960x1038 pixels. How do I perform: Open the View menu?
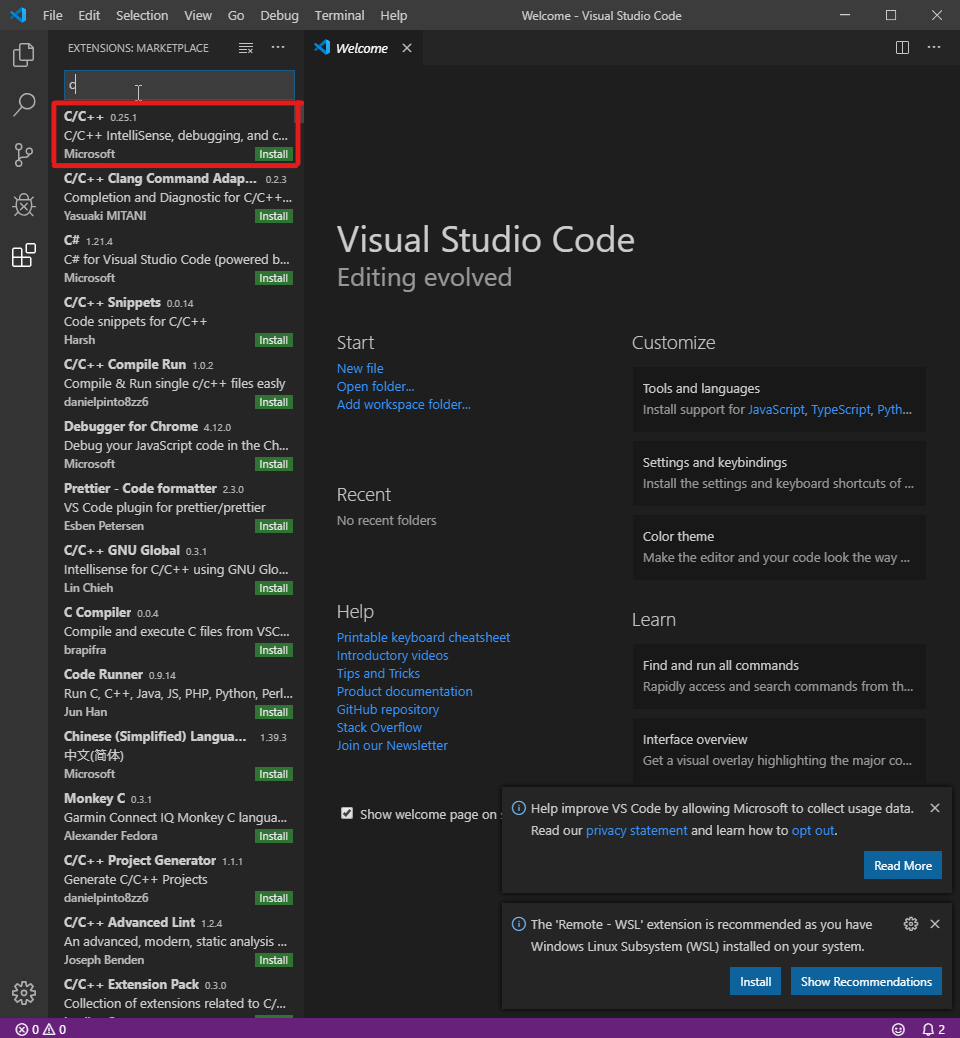197,15
